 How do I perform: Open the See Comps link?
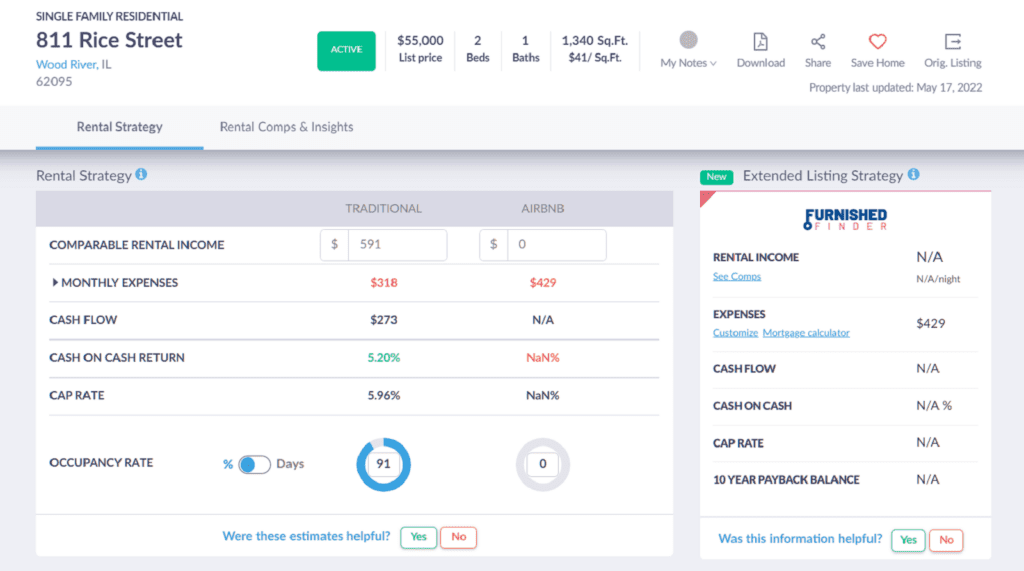click(x=736, y=277)
